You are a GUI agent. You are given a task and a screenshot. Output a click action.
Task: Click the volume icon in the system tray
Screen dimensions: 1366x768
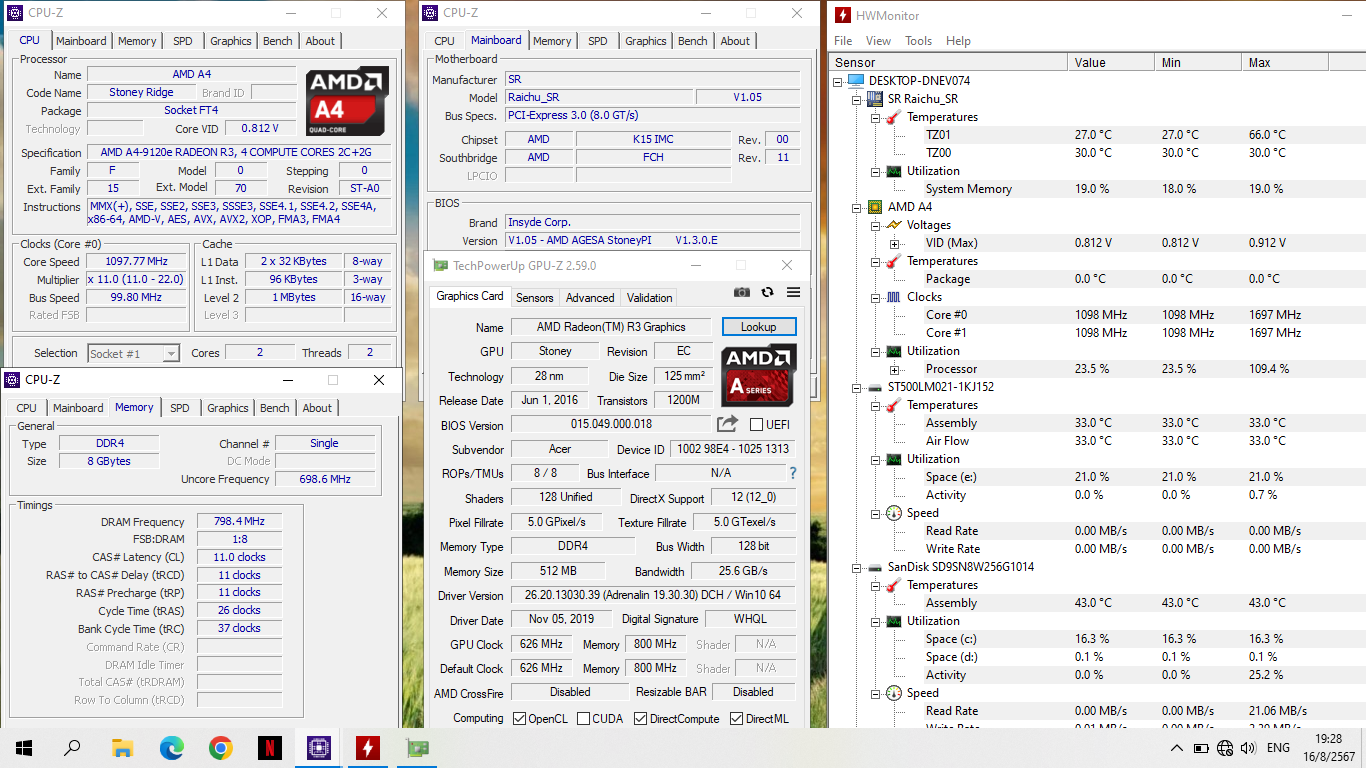[1248, 747]
